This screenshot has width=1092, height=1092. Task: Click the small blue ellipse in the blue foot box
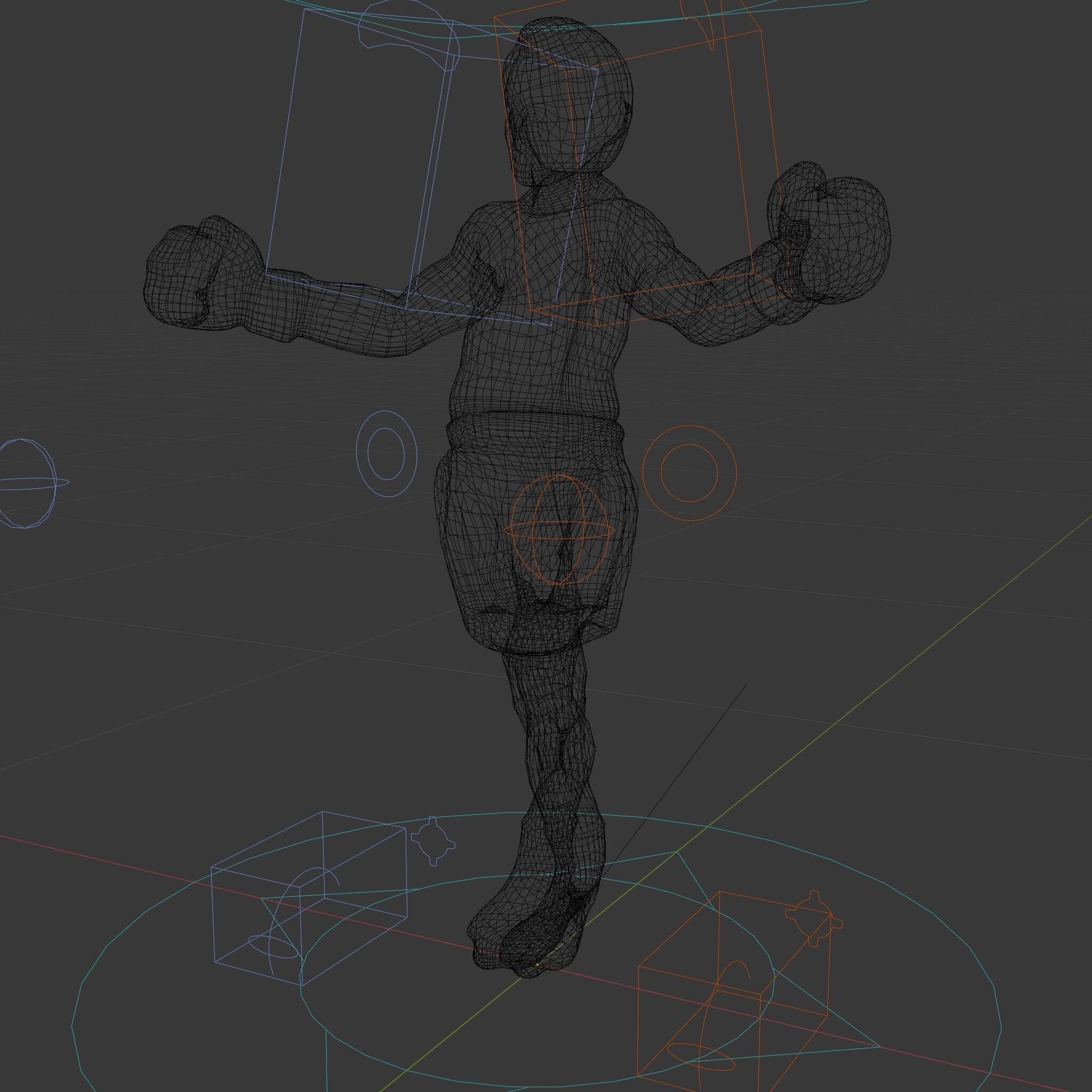click(x=274, y=946)
